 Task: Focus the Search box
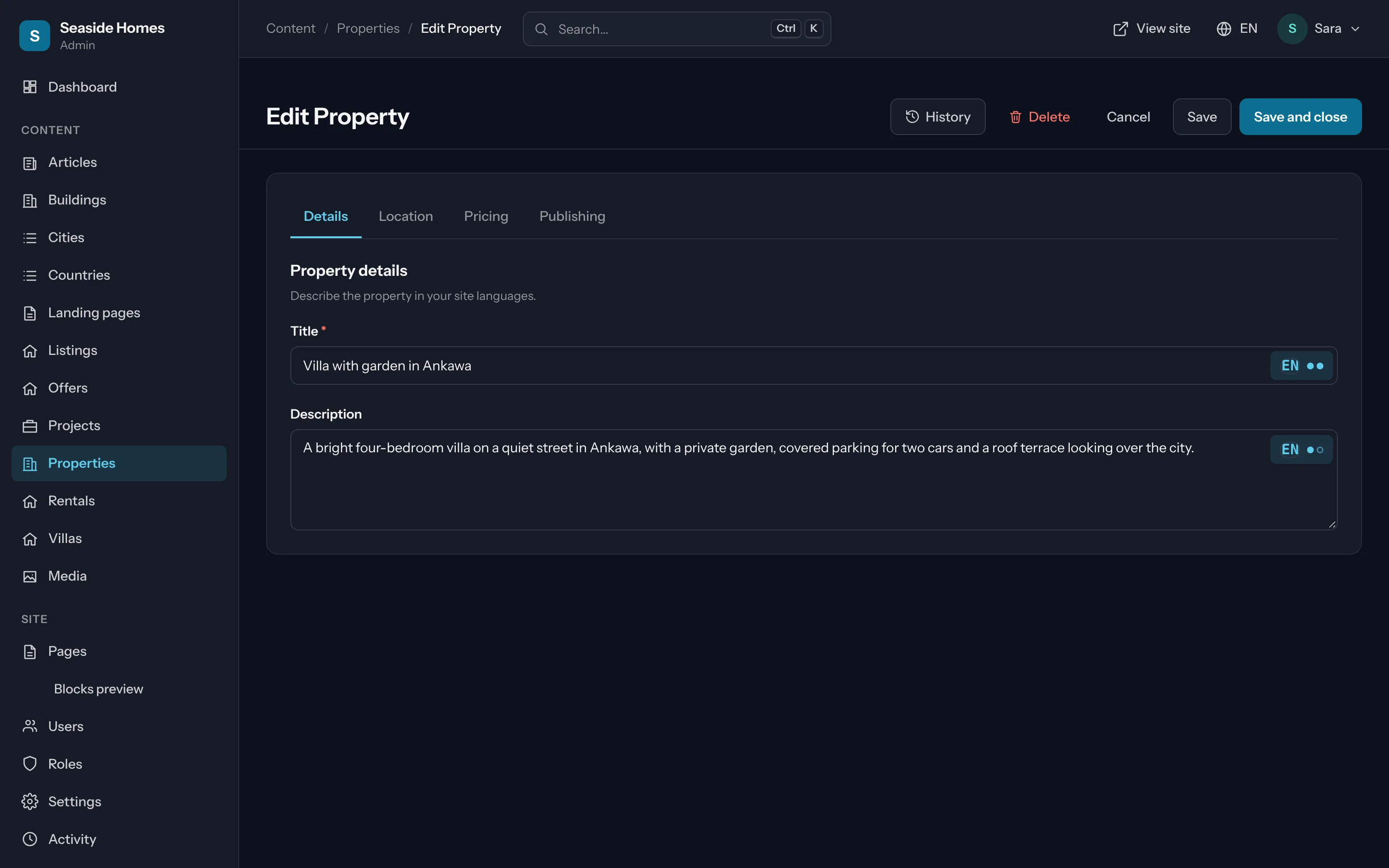pos(677,29)
